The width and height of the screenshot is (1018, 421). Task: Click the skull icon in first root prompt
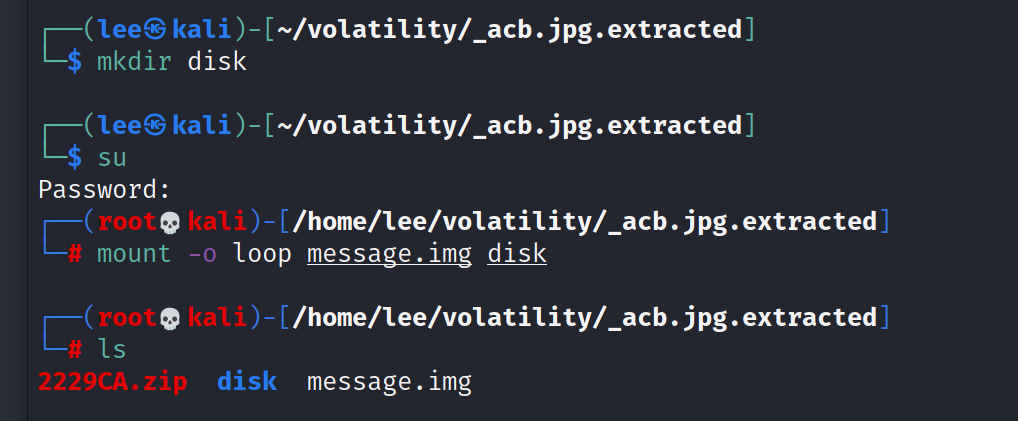pos(169,223)
